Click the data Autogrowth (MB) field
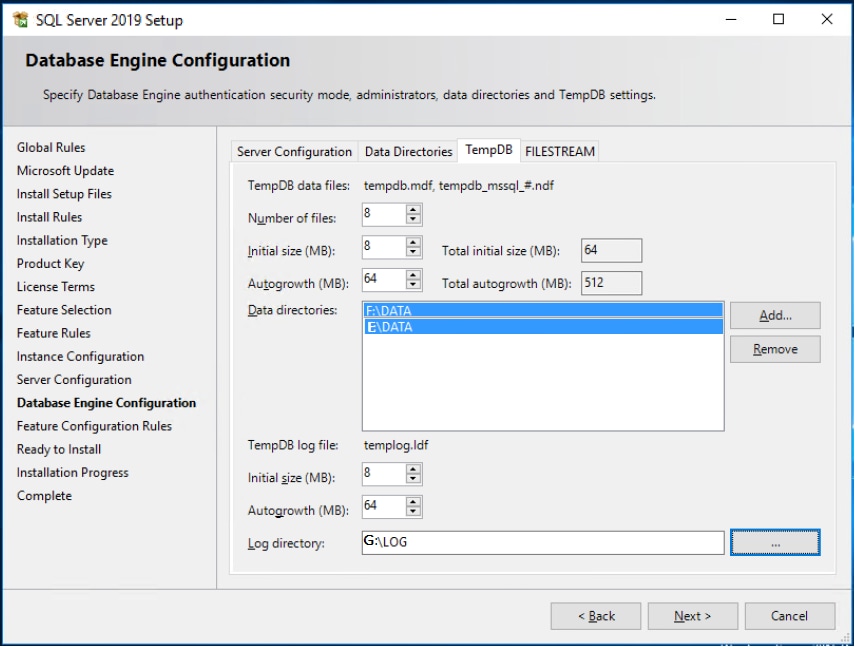Screen dimensions: 857x647 (384, 280)
